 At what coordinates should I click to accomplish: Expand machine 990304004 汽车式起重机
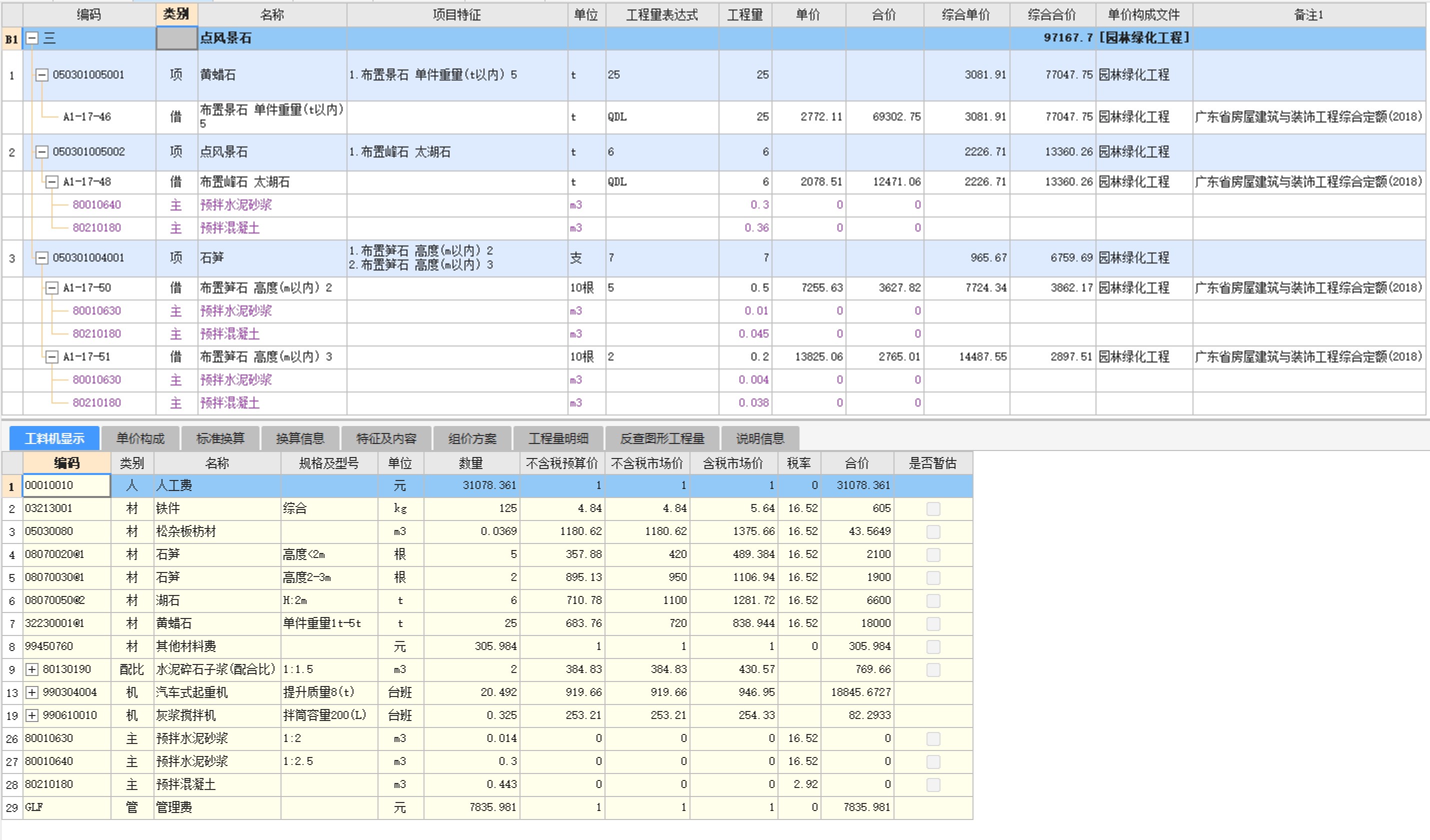coord(32,692)
